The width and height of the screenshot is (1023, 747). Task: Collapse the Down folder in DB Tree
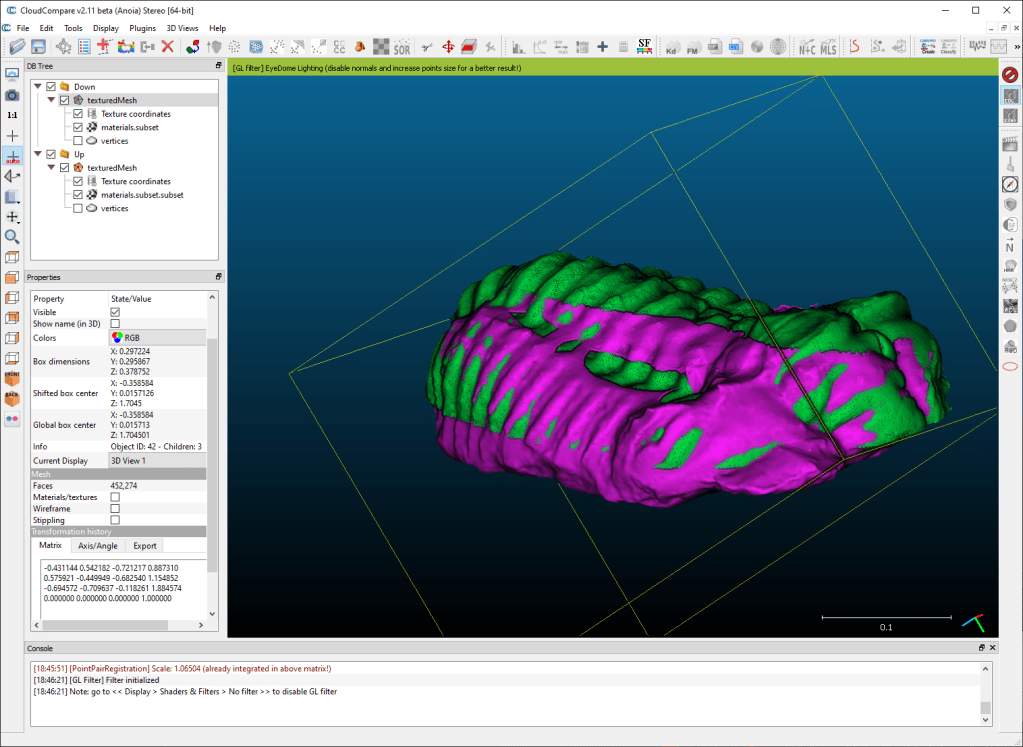point(38,87)
